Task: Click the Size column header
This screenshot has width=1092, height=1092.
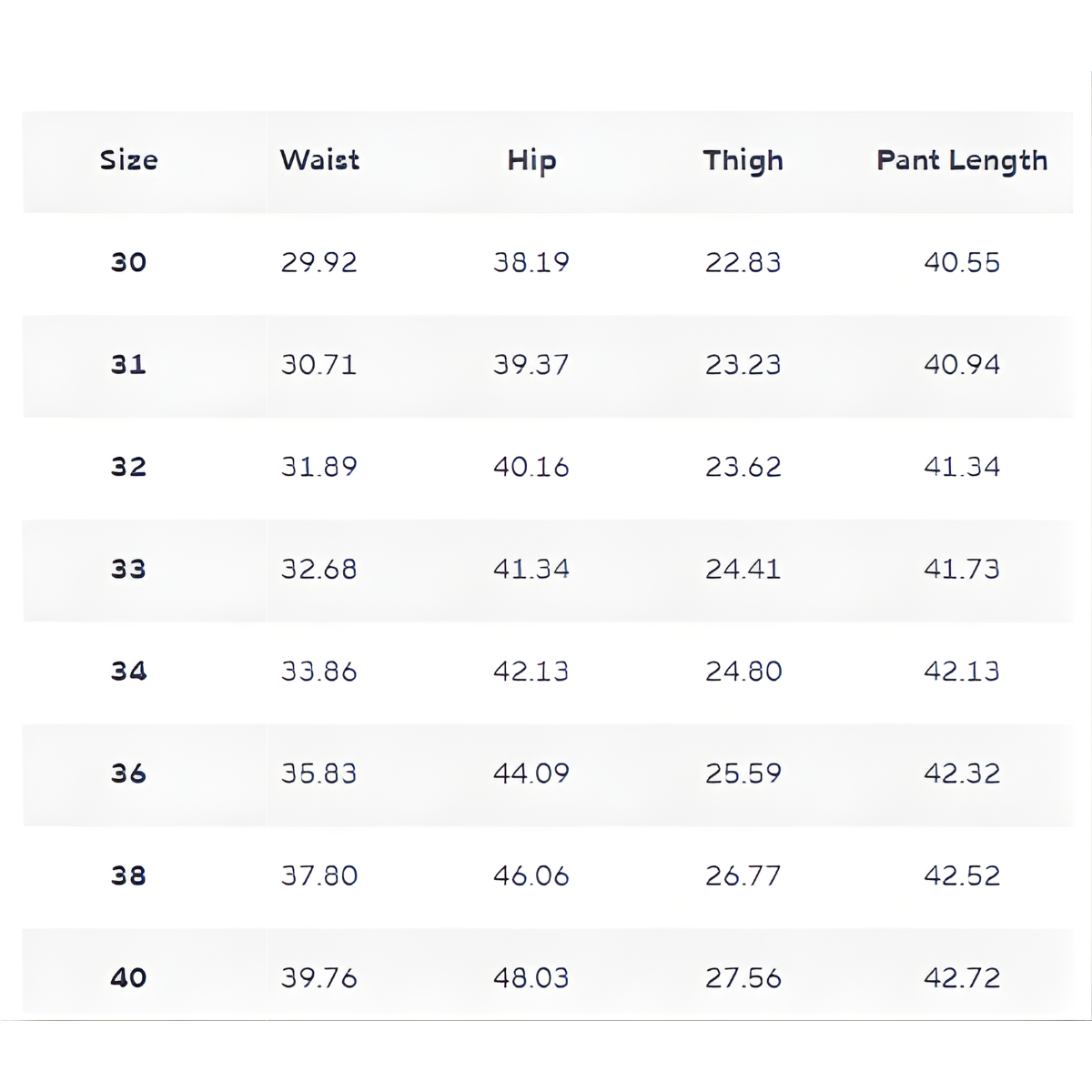Action: tap(128, 160)
